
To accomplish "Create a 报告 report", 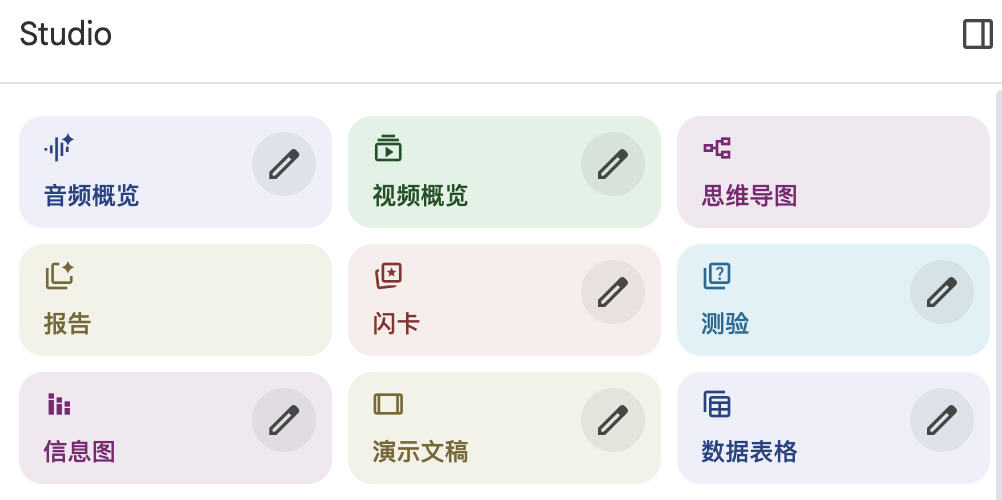I will 176,300.
